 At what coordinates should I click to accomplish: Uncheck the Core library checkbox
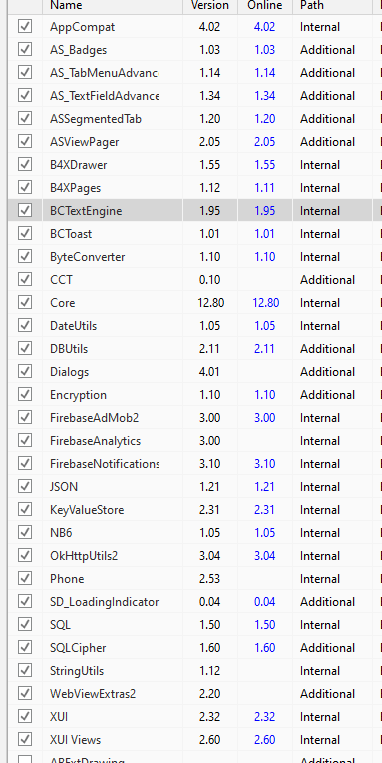click(x=25, y=303)
